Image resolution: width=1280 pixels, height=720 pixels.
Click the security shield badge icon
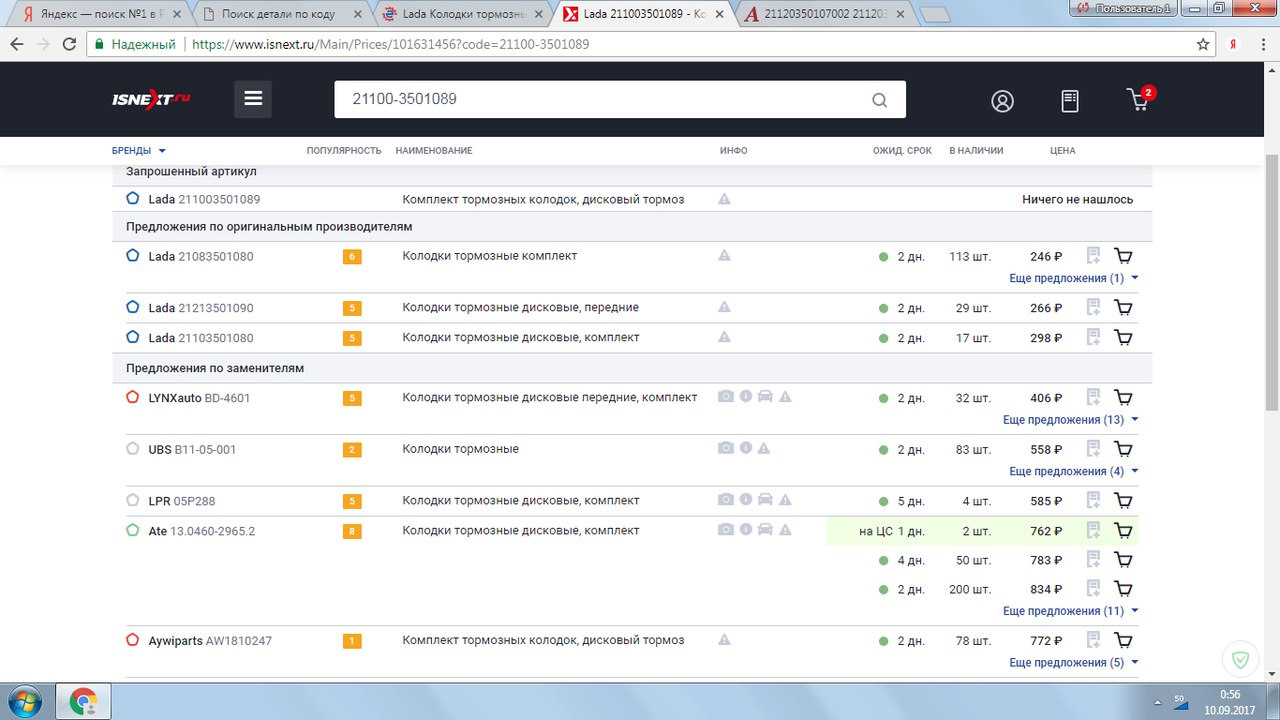pos(1240,660)
